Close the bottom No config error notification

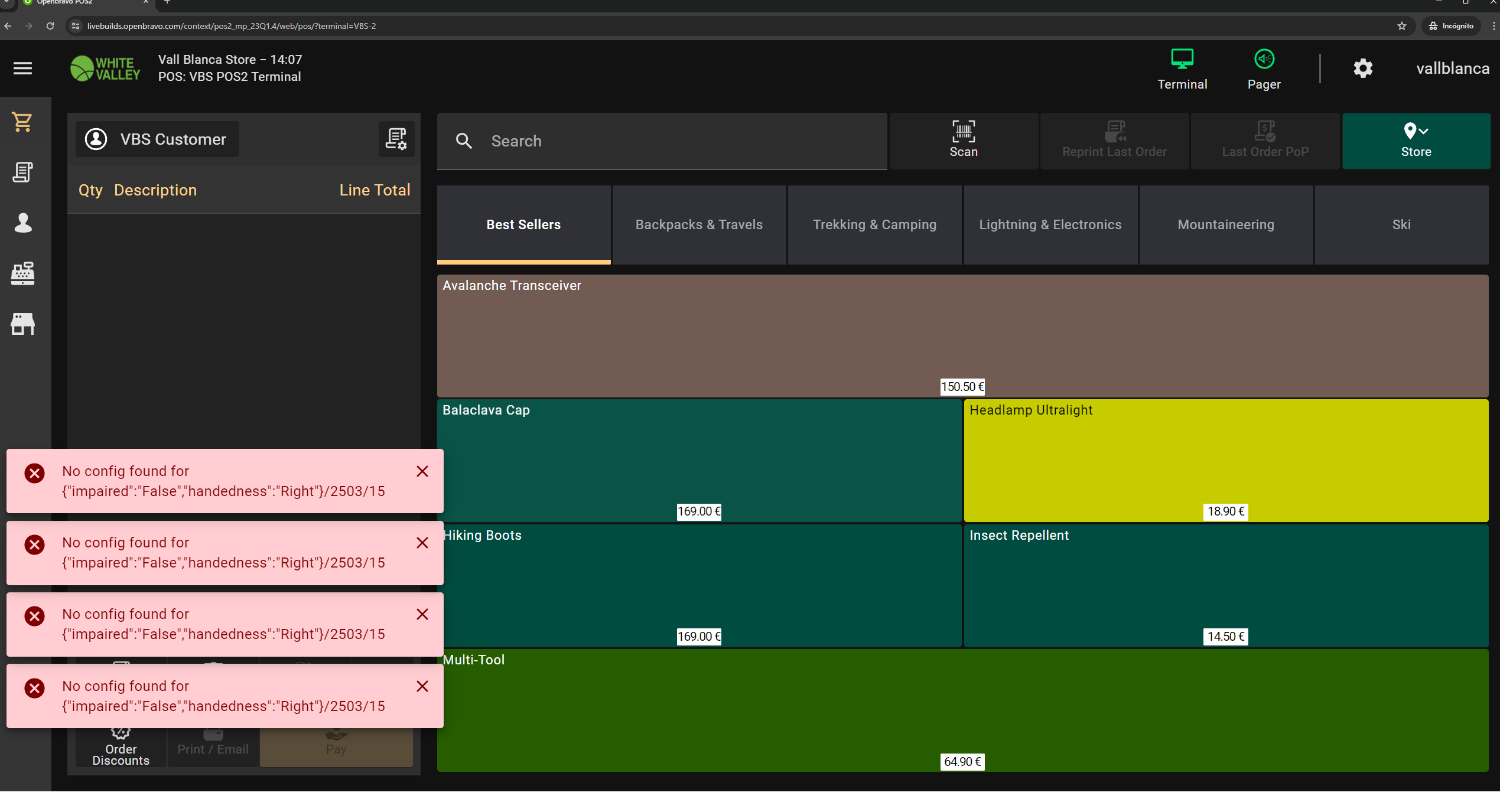[422, 686]
